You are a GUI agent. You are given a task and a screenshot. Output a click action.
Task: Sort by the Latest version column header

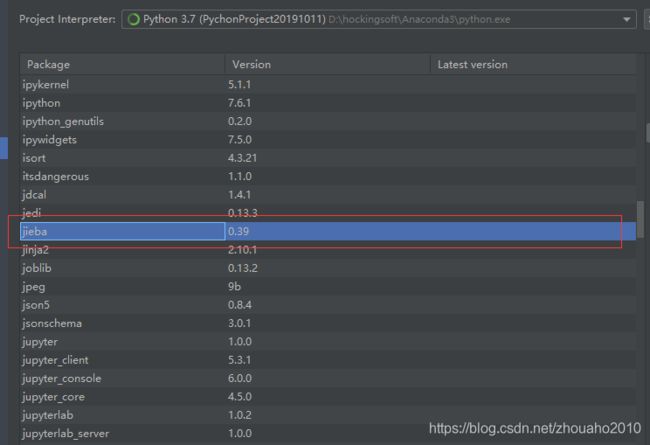point(533,64)
